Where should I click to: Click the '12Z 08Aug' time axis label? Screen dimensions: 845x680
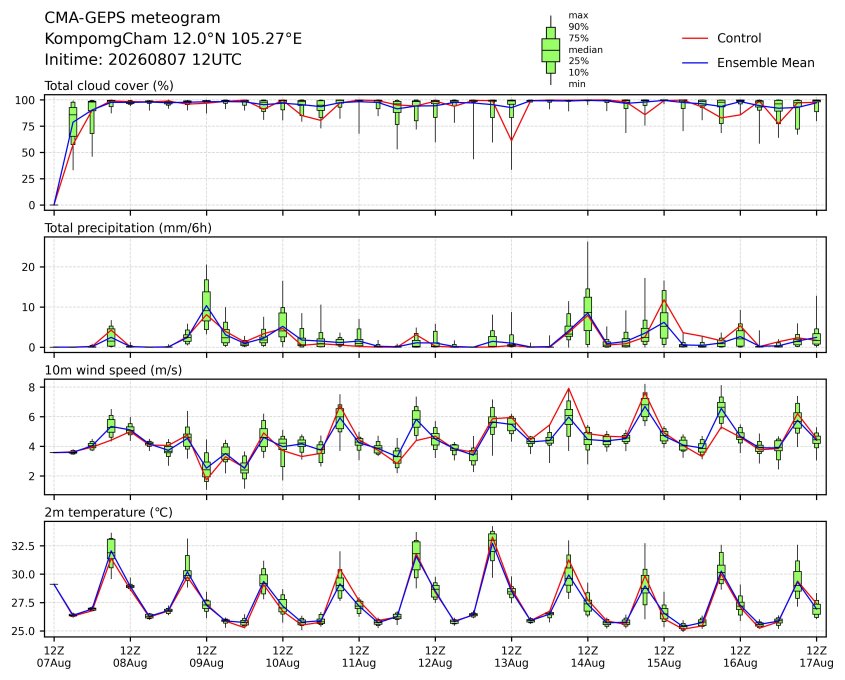pyautogui.click(x=130, y=656)
